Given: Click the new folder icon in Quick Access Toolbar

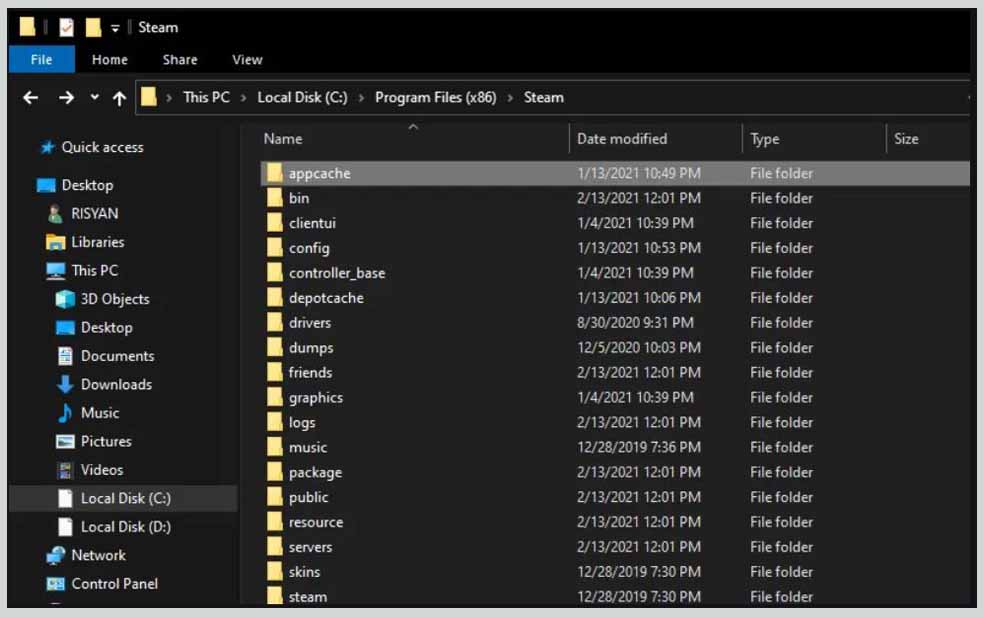Looking at the screenshot, I should [93, 27].
